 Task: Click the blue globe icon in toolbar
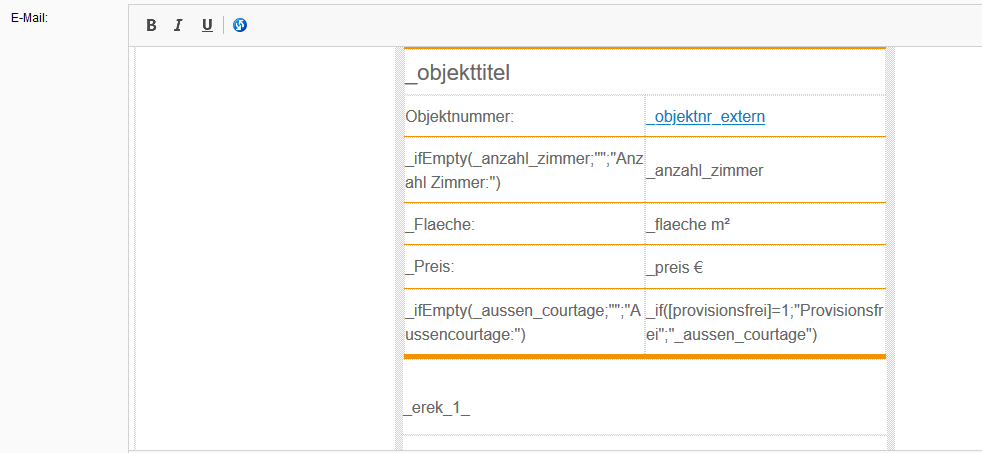click(x=240, y=25)
